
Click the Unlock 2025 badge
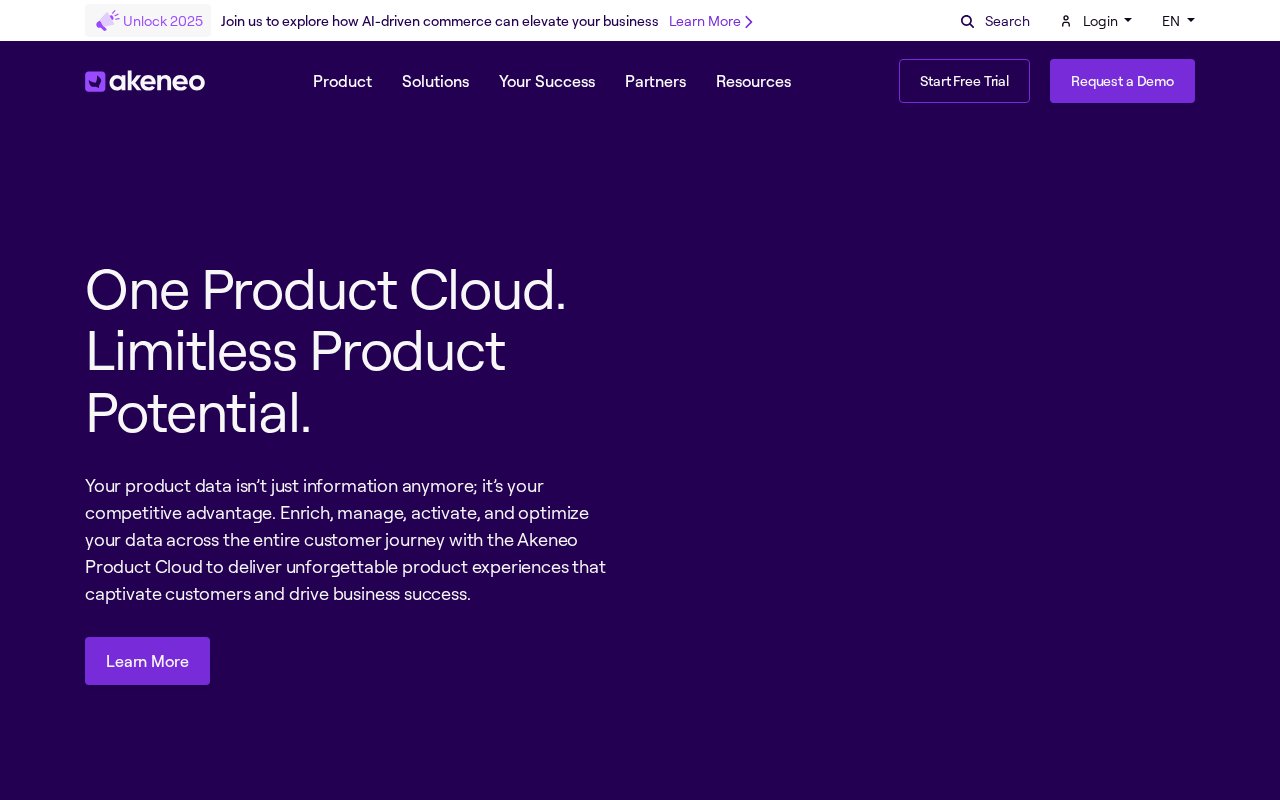pyautogui.click(x=148, y=20)
